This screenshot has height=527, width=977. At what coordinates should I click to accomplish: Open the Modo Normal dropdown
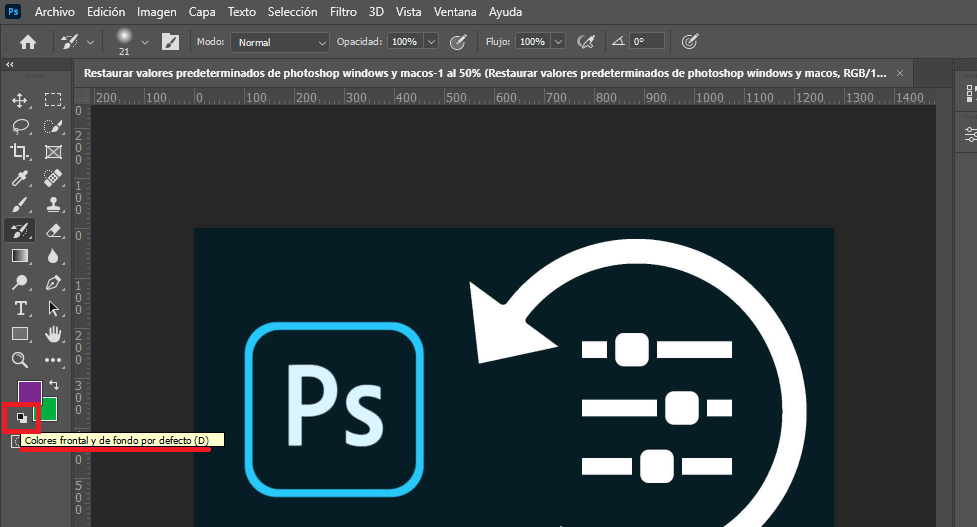point(280,42)
